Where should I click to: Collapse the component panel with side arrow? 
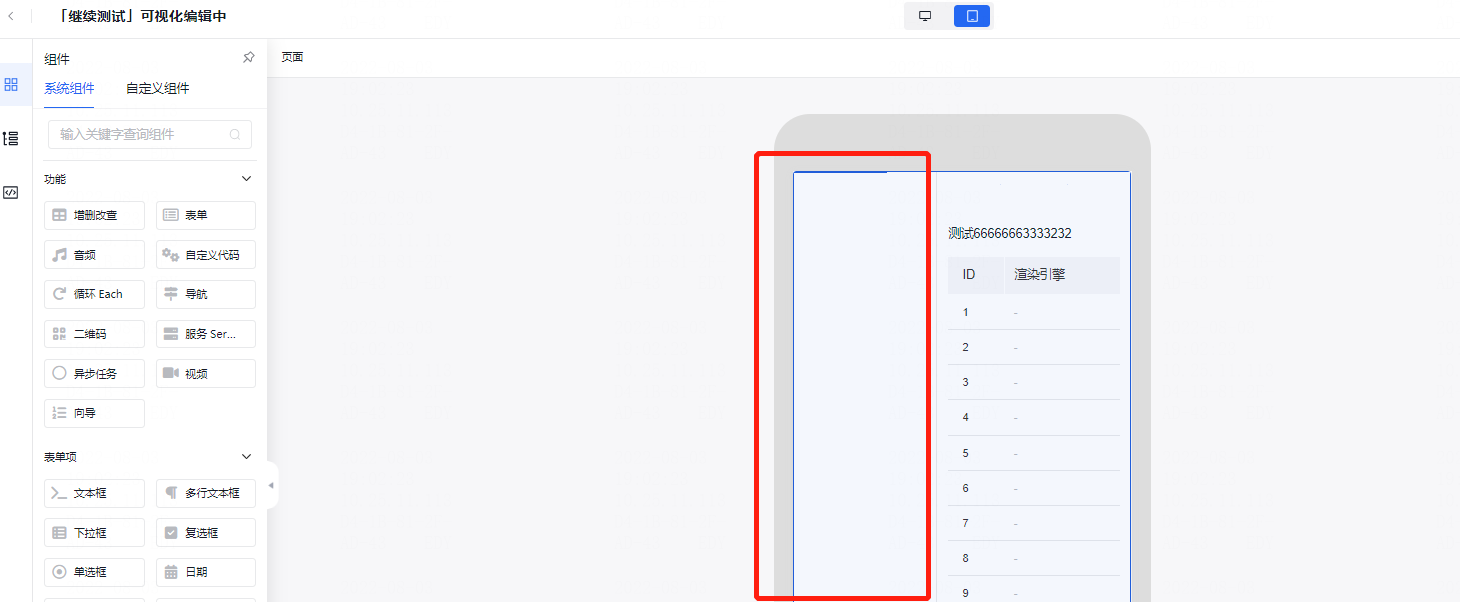tap(271, 485)
